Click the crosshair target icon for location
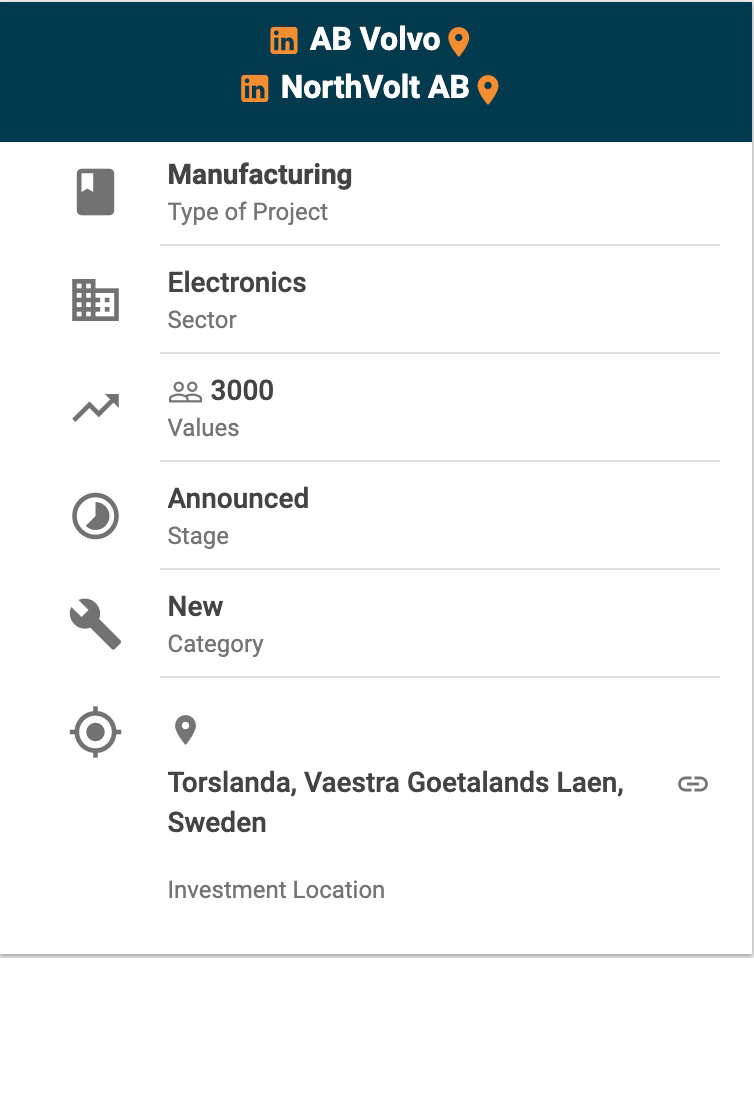 (x=96, y=732)
